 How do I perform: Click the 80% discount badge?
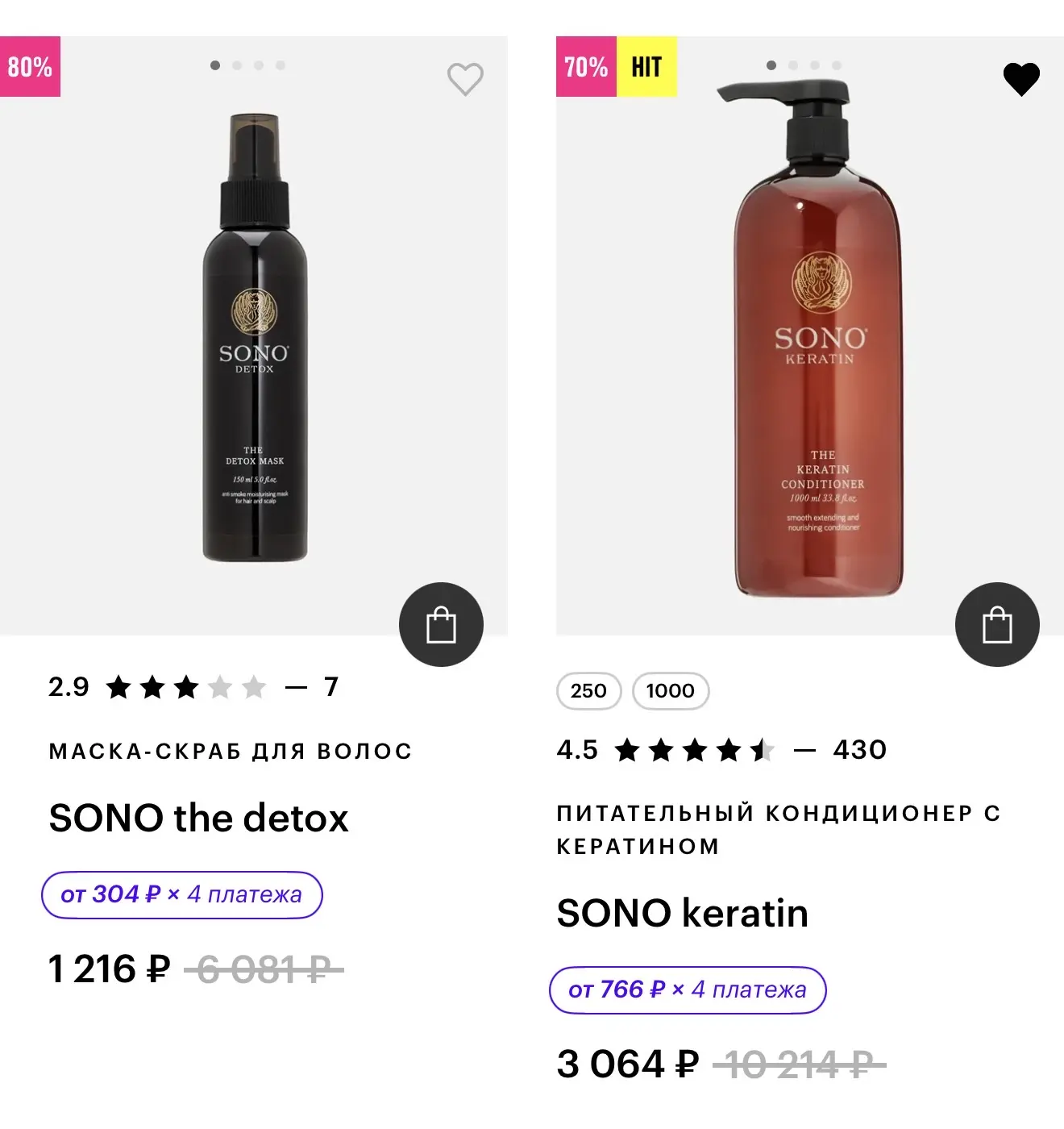30,66
